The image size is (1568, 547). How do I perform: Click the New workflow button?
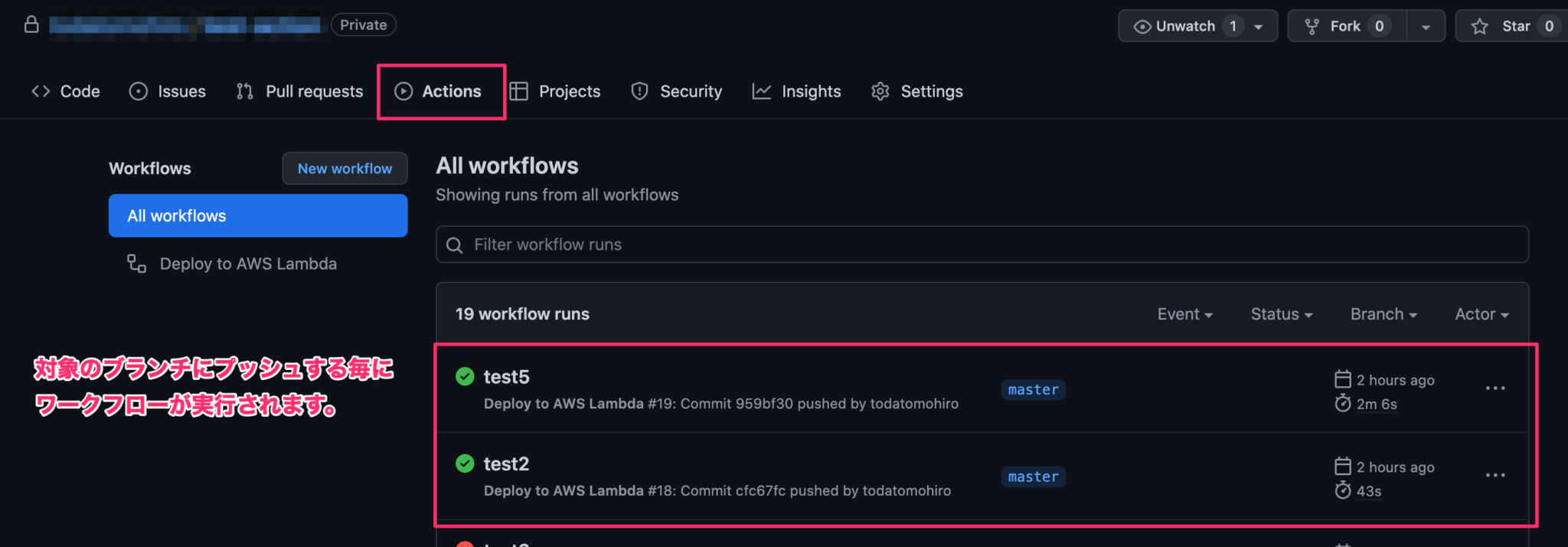pyautogui.click(x=345, y=169)
